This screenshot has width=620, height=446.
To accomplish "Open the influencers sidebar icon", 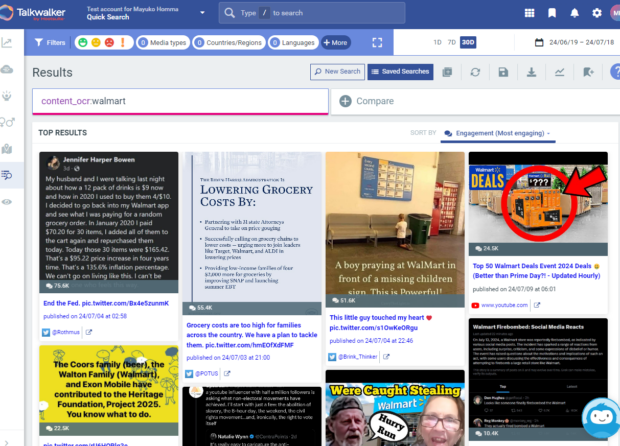I will point(7,96).
